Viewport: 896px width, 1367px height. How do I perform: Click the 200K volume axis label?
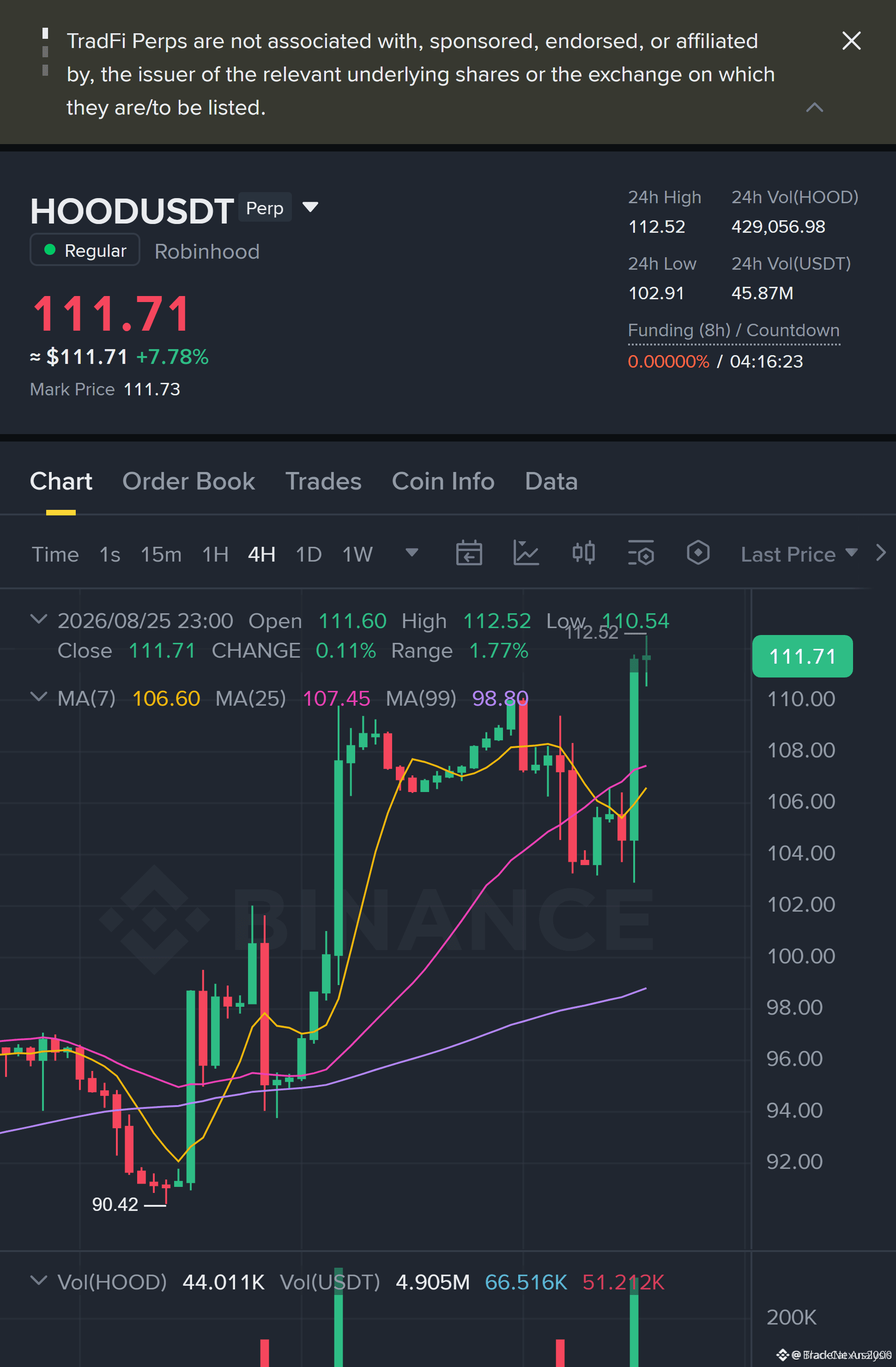click(791, 1318)
